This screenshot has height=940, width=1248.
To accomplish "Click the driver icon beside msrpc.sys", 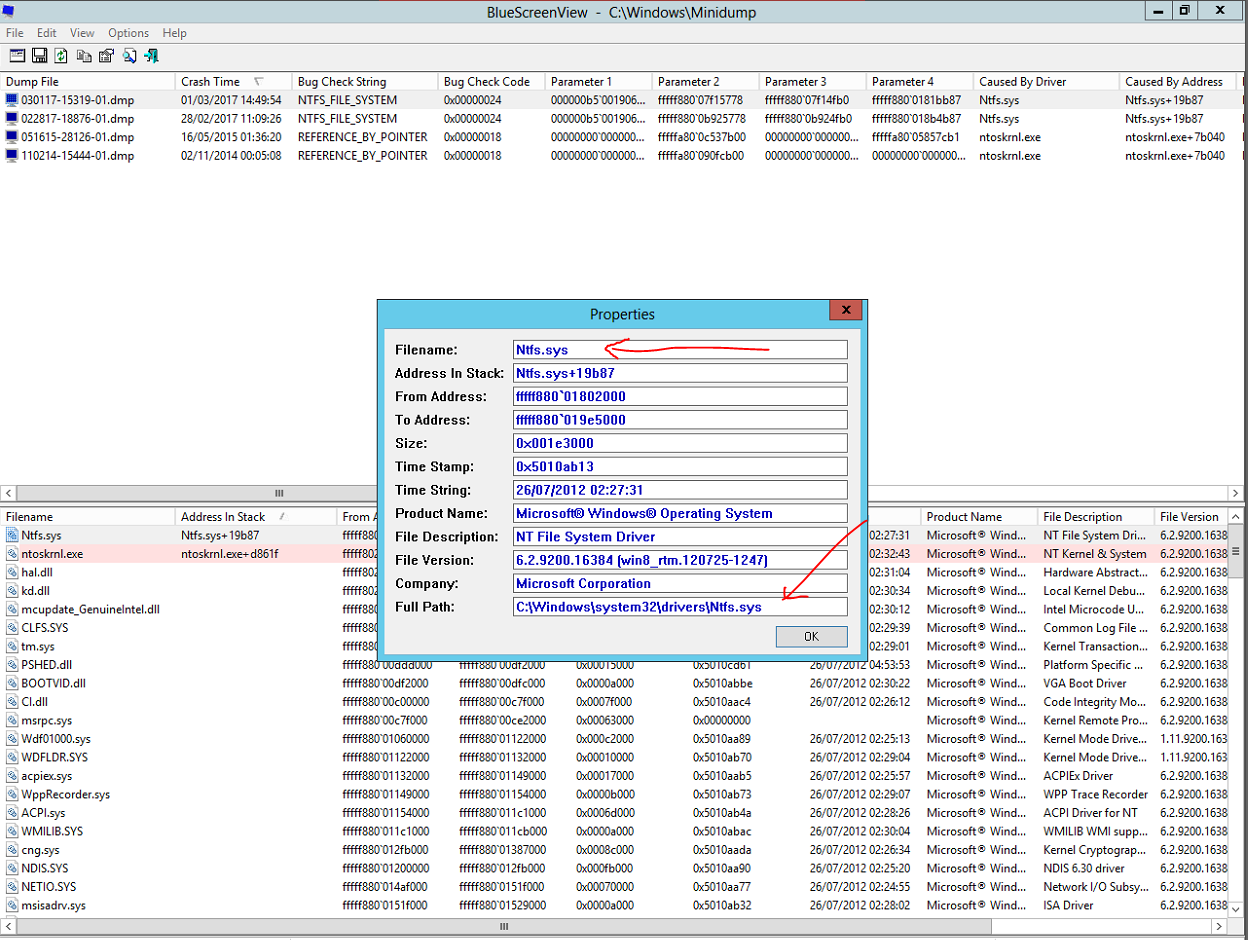I will [12, 720].
